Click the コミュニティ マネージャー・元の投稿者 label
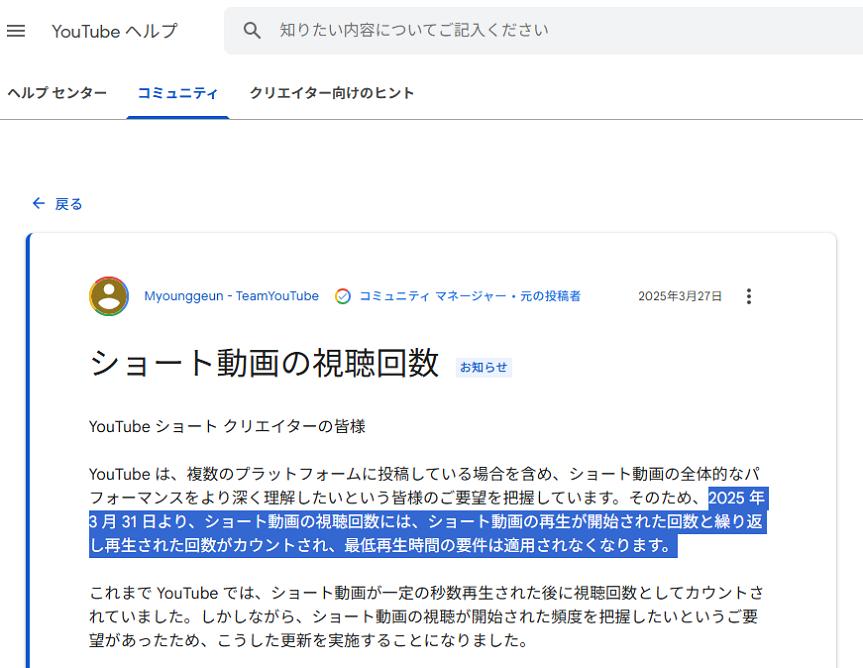This screenshot has height=668, width=863. click(469, 296)
